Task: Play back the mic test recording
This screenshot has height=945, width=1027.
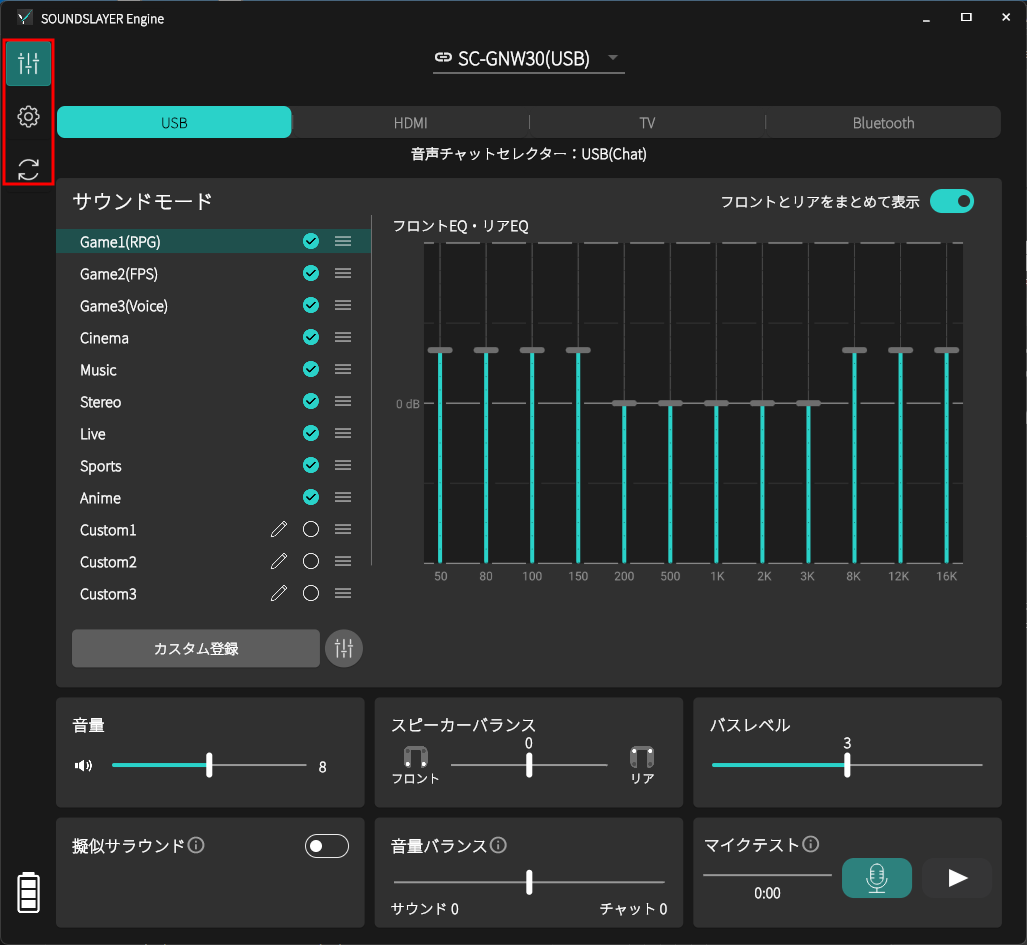Action: (956, 878)
